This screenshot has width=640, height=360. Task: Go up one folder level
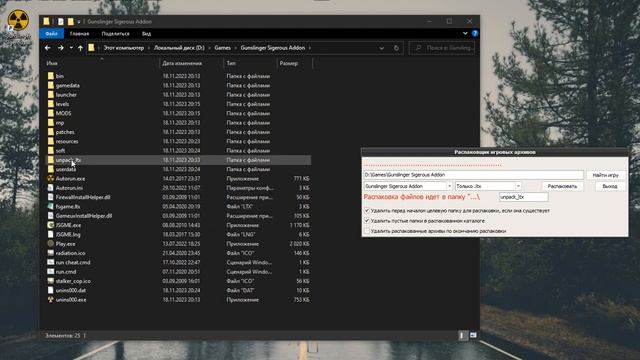tap(80, 48)
